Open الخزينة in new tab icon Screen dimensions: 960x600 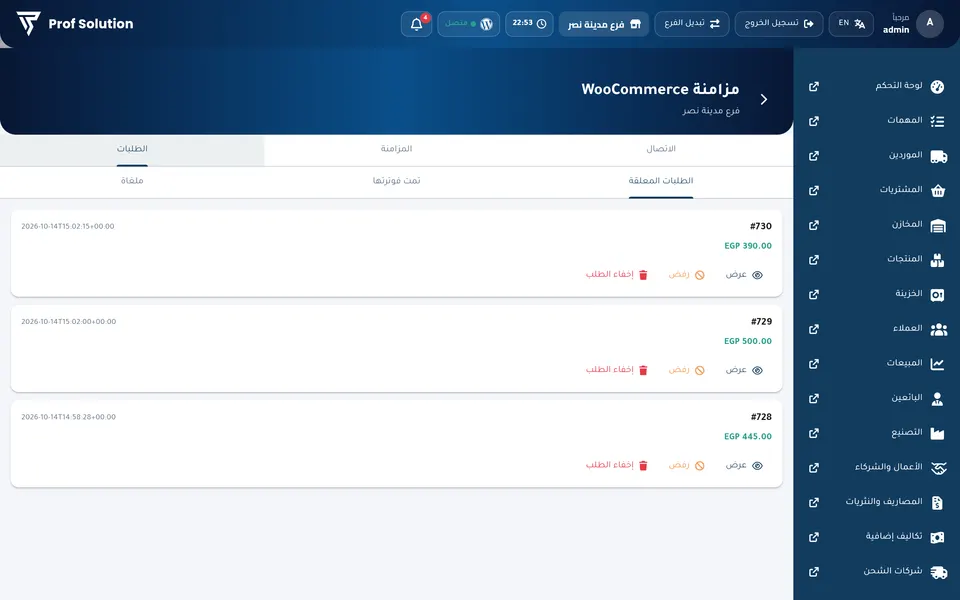pos(814,294)
